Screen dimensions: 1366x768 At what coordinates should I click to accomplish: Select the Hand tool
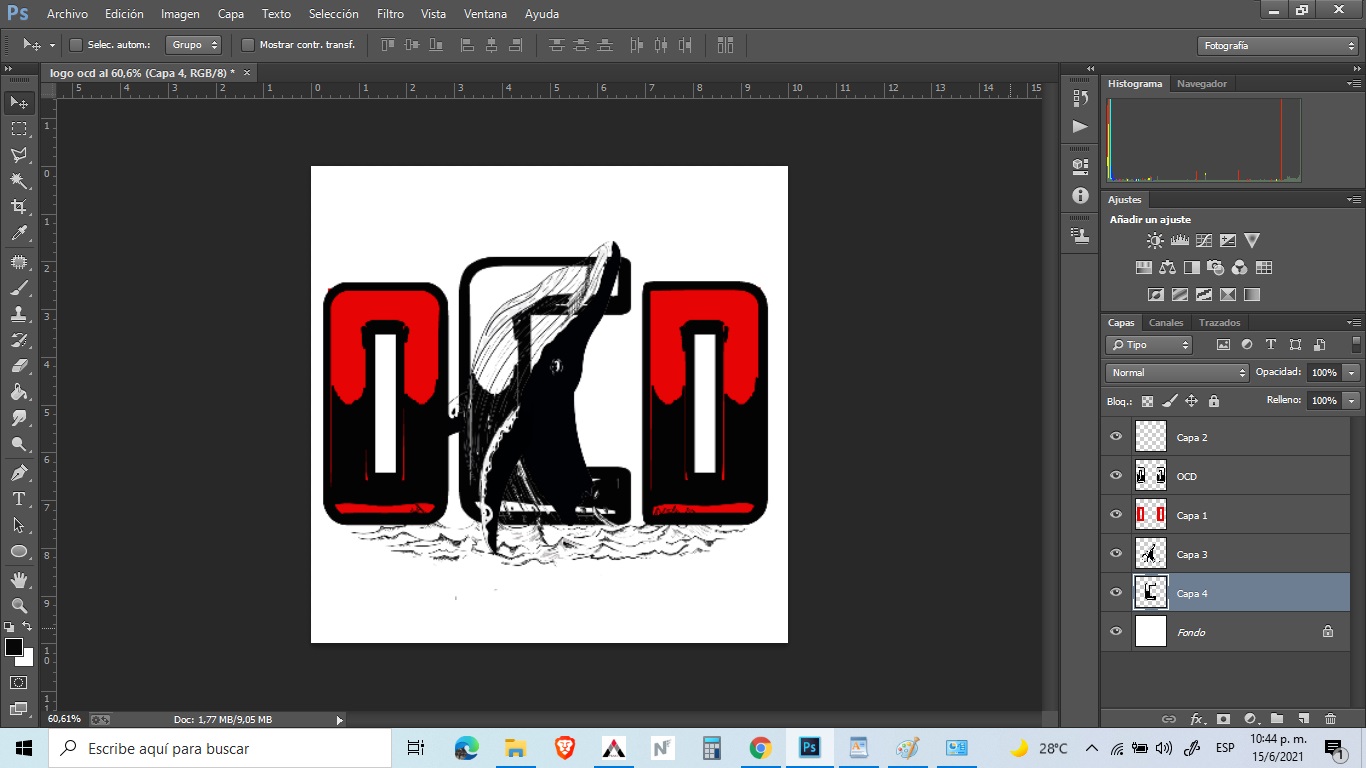pyautogui.click(x=19, y=580)
